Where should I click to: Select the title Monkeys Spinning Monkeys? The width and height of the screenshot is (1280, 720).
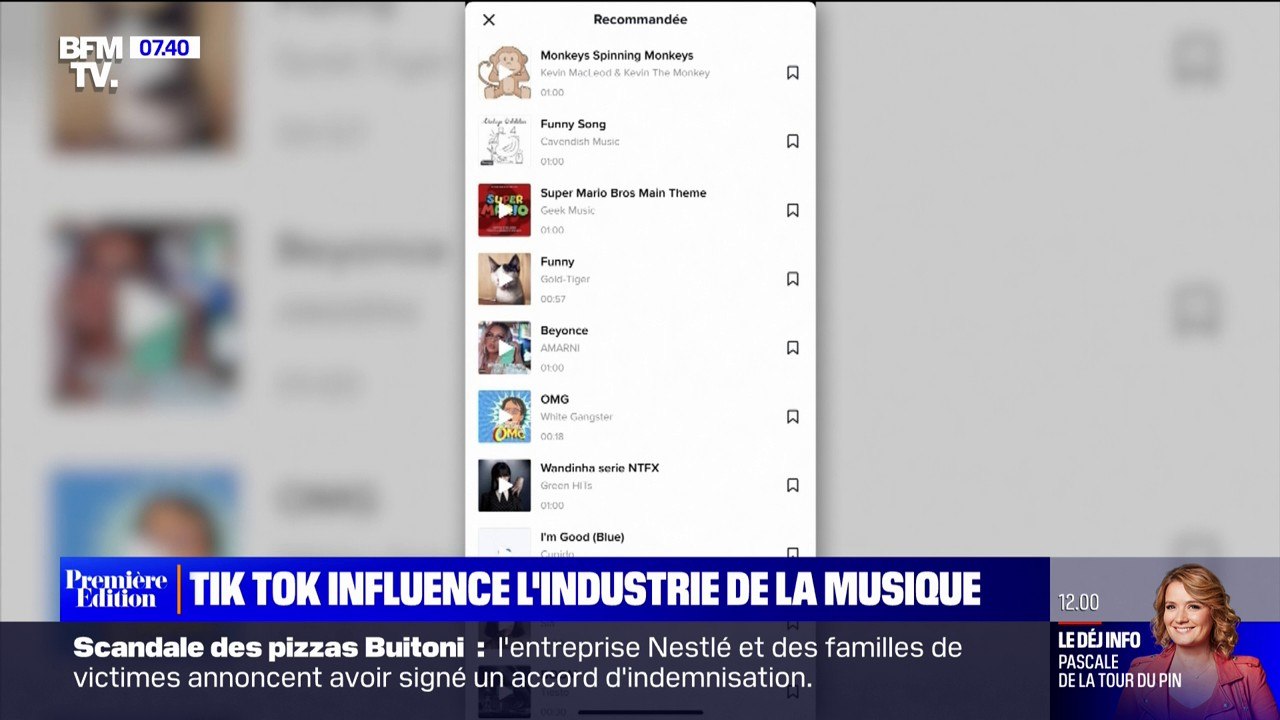(617, 56)
